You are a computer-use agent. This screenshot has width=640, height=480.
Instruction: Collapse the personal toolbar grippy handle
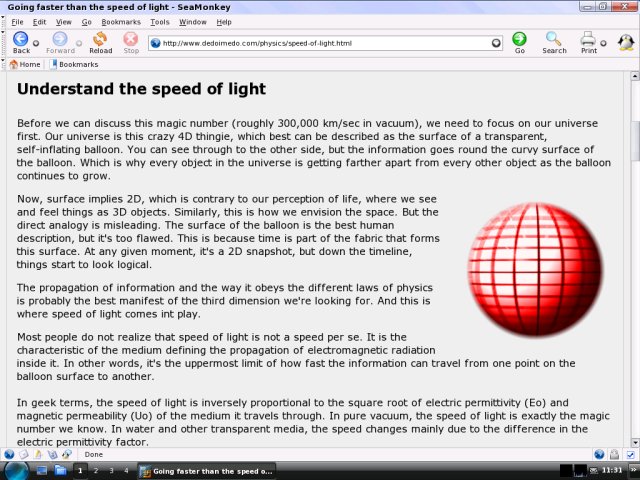3,64
